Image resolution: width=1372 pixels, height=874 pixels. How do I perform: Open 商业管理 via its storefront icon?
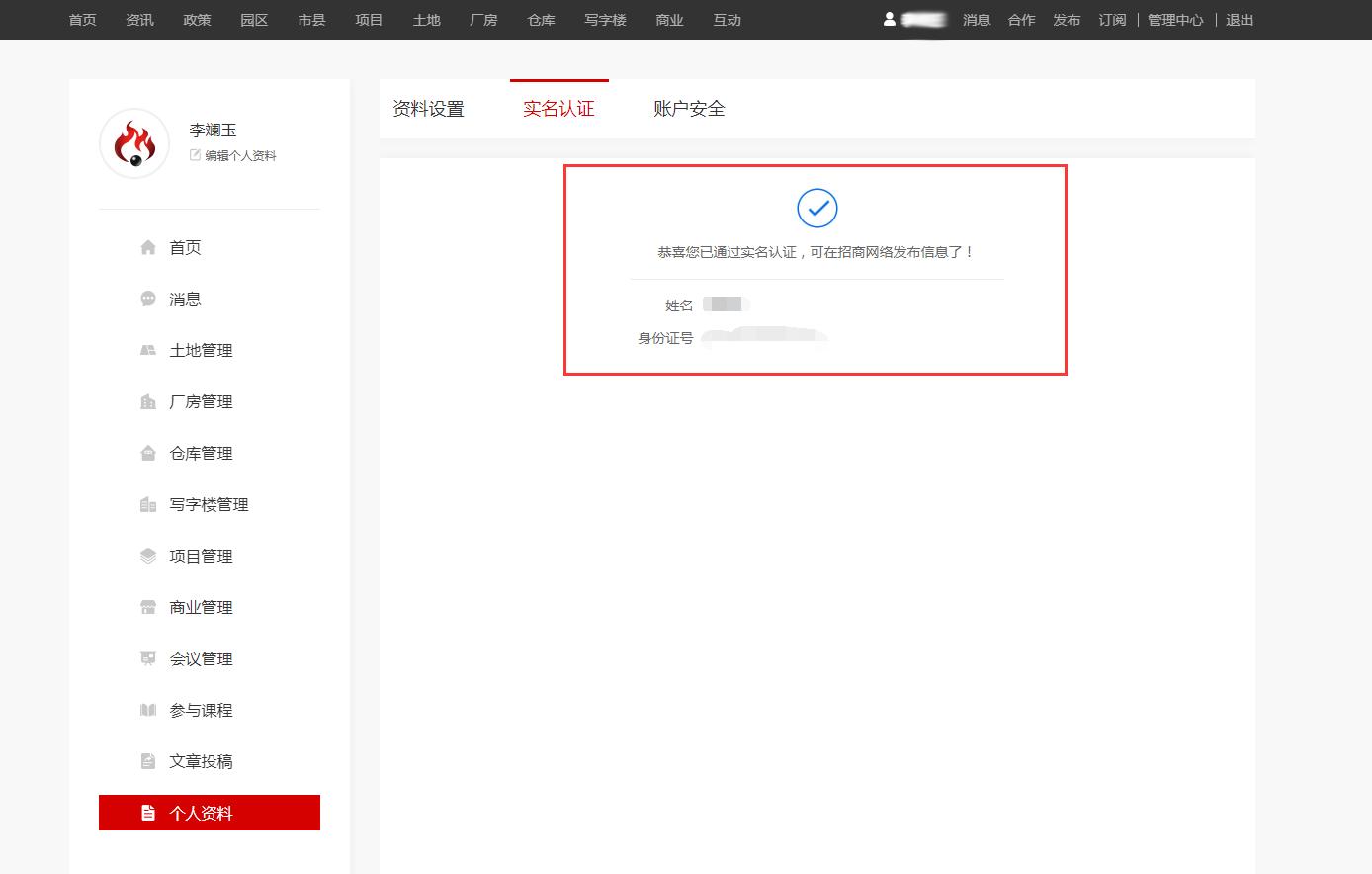148,607
